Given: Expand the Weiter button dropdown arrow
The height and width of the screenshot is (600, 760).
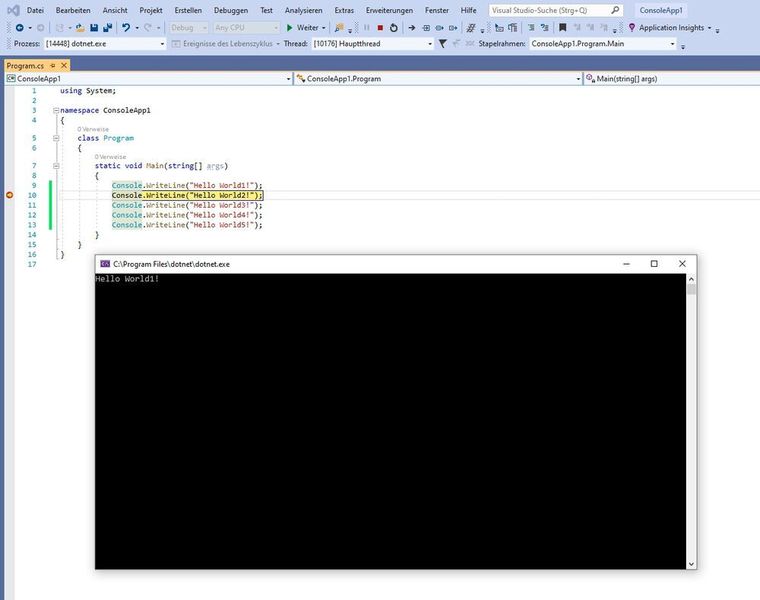Looking at the screenshot, I should [324, 28].
